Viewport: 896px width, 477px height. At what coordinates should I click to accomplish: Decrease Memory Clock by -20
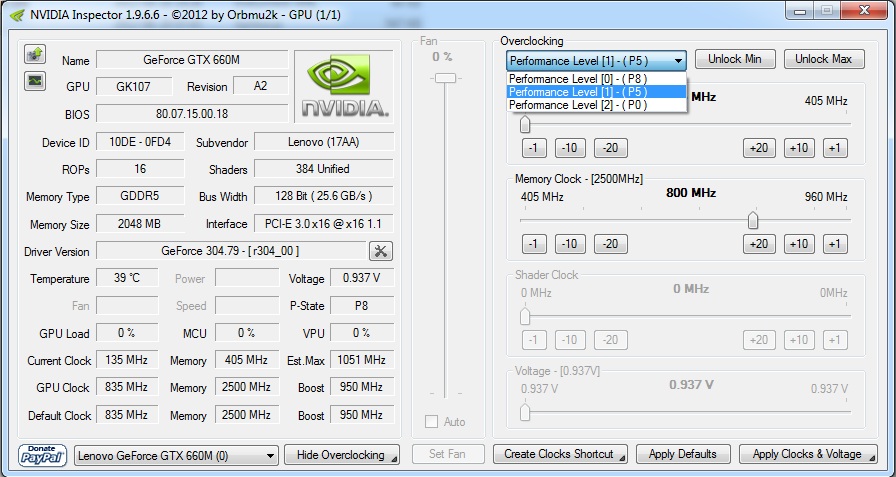click(610, 244)
